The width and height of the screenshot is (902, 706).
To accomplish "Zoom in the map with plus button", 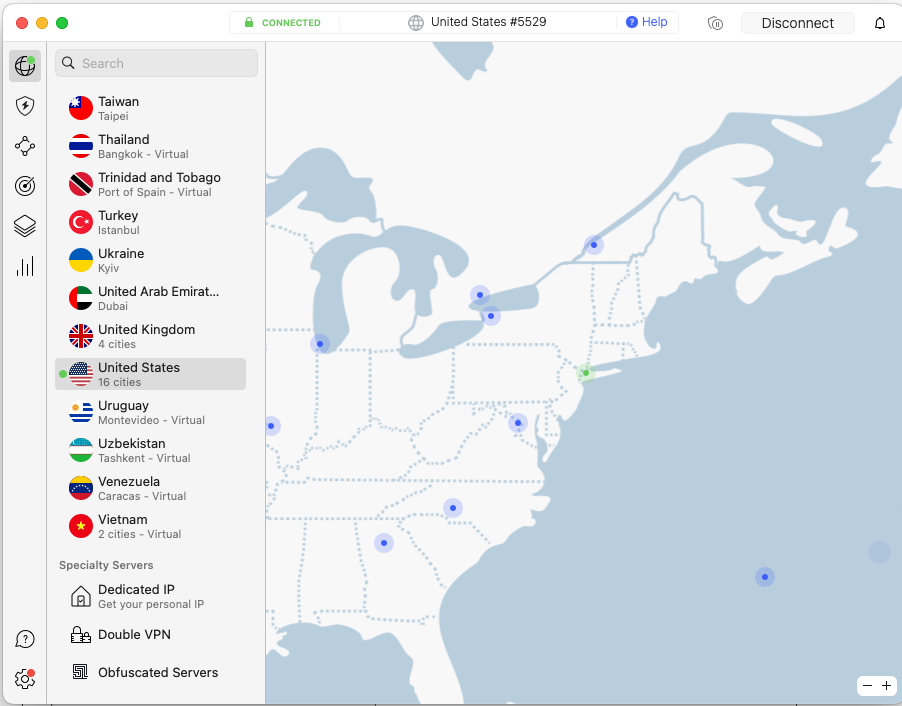I will [886, 685].
